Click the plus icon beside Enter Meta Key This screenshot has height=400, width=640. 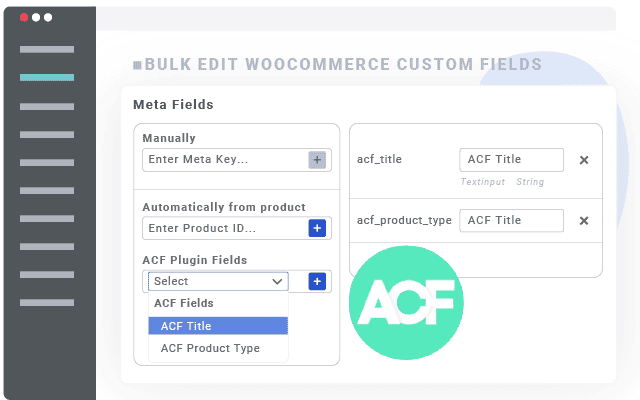pos(317,160)
